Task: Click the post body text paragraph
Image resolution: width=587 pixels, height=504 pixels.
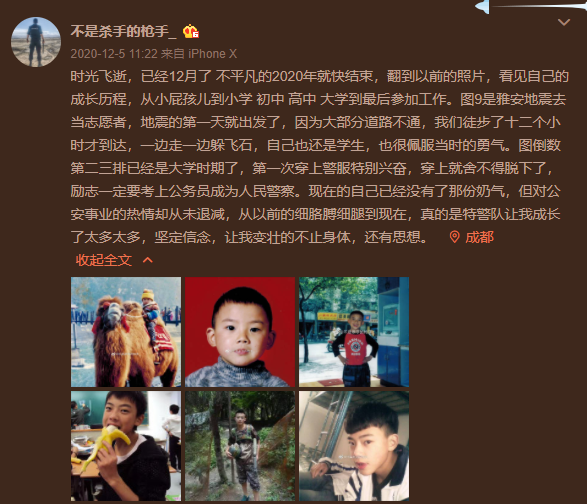Action: tap(319, 157)
